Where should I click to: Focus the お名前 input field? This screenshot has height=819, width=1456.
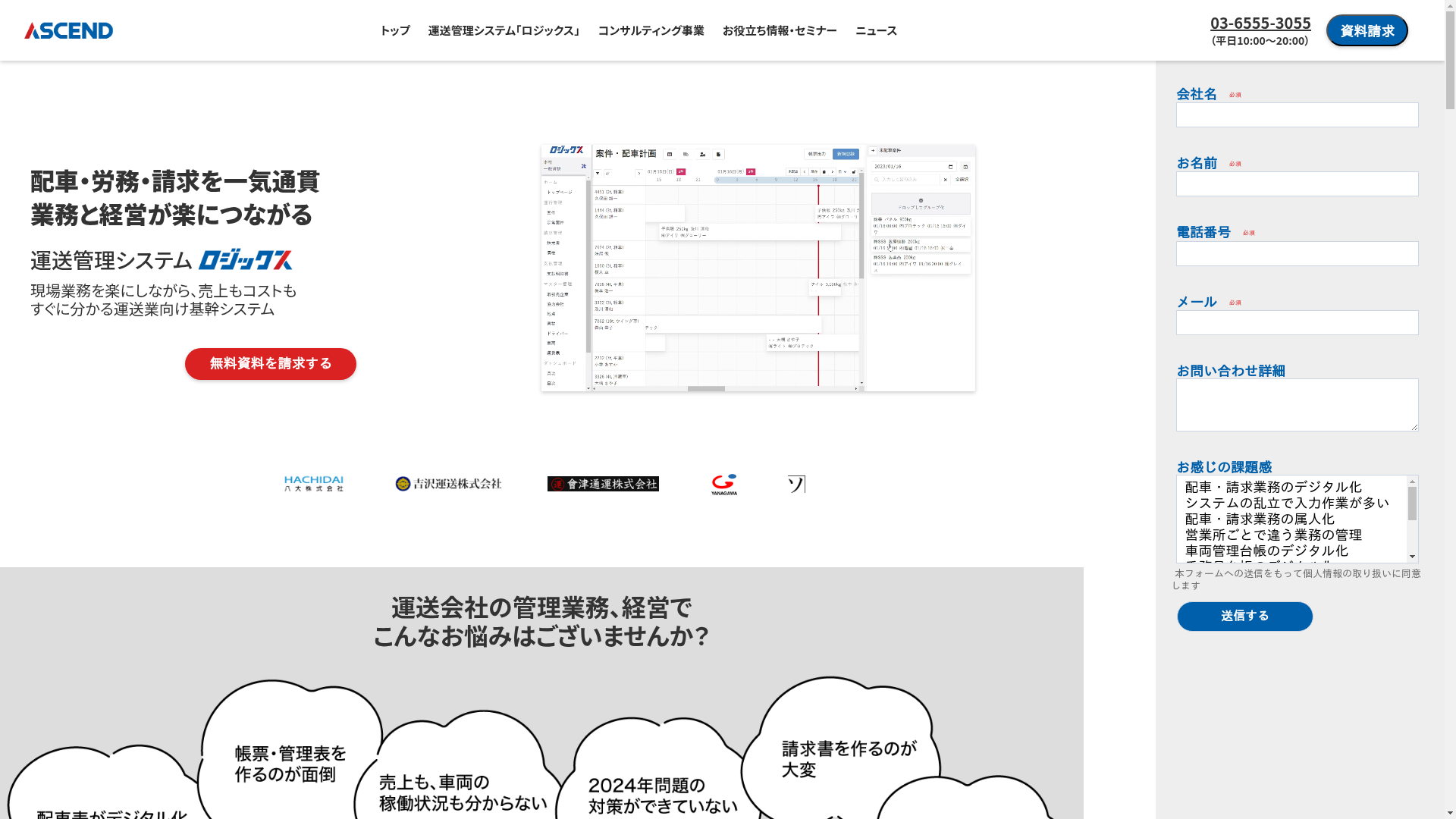point(1297,184)
